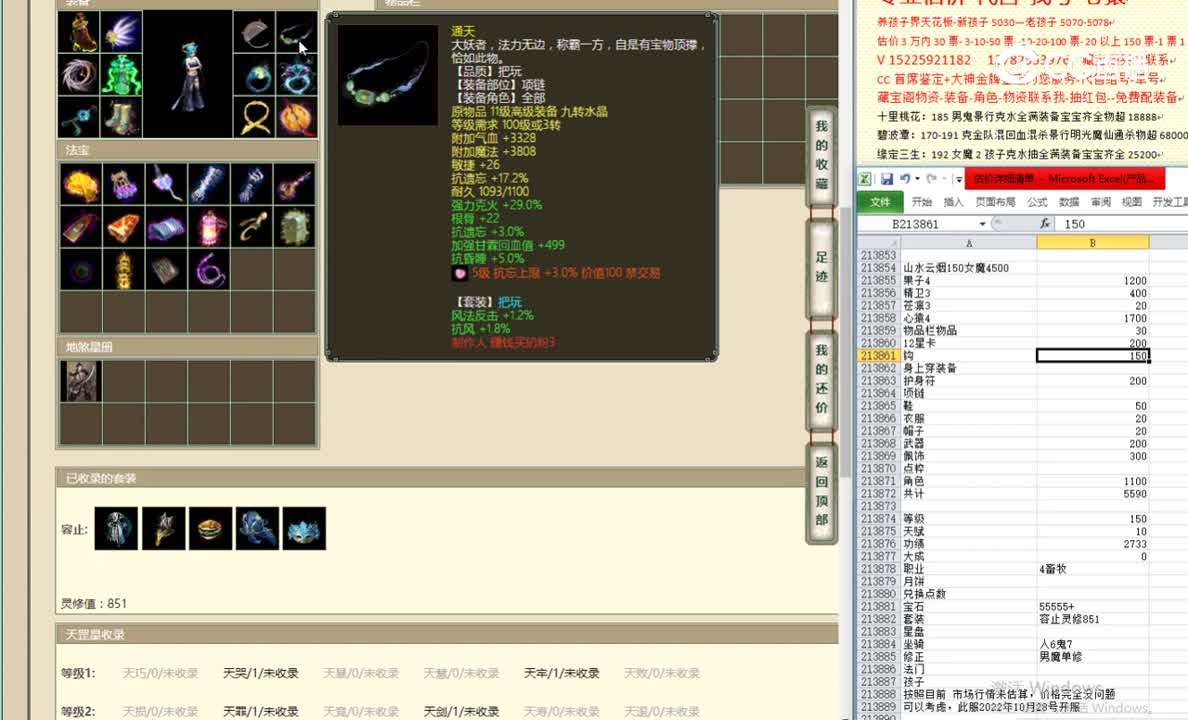Select the golden hook treasure icon
Screen dimensions: 1188x720
(x=252, y=227)
